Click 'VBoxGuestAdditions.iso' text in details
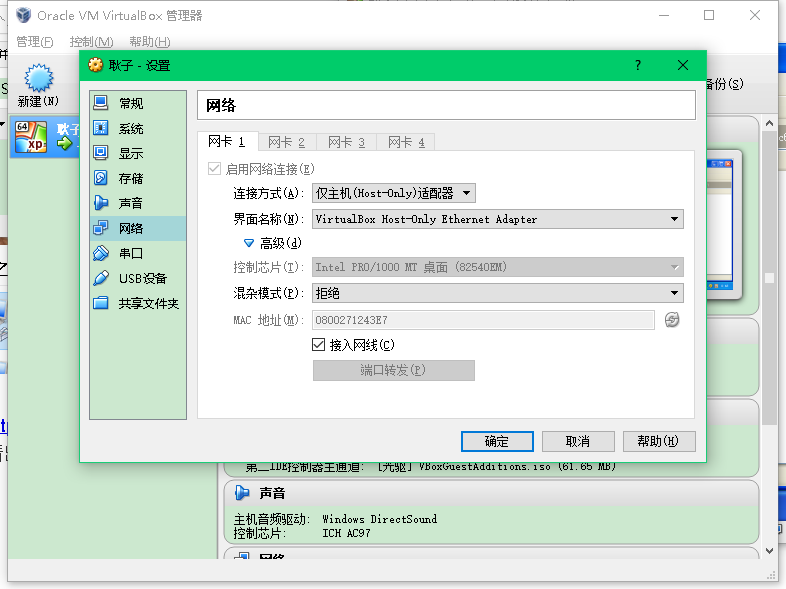The image size is (786, 589). click(485, 467)
